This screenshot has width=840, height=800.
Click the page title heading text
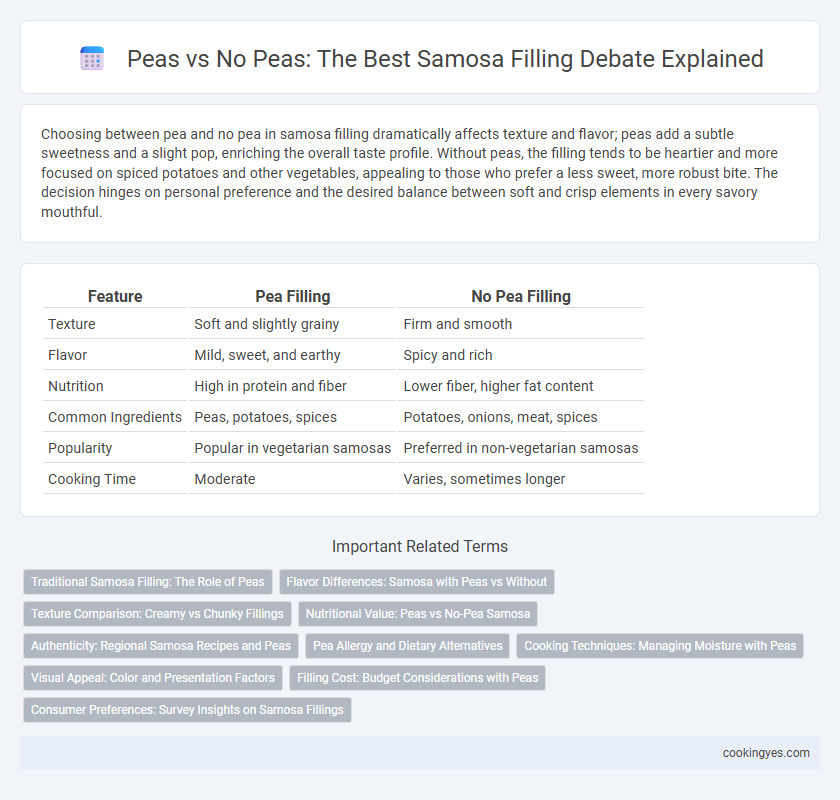[445, 58]
